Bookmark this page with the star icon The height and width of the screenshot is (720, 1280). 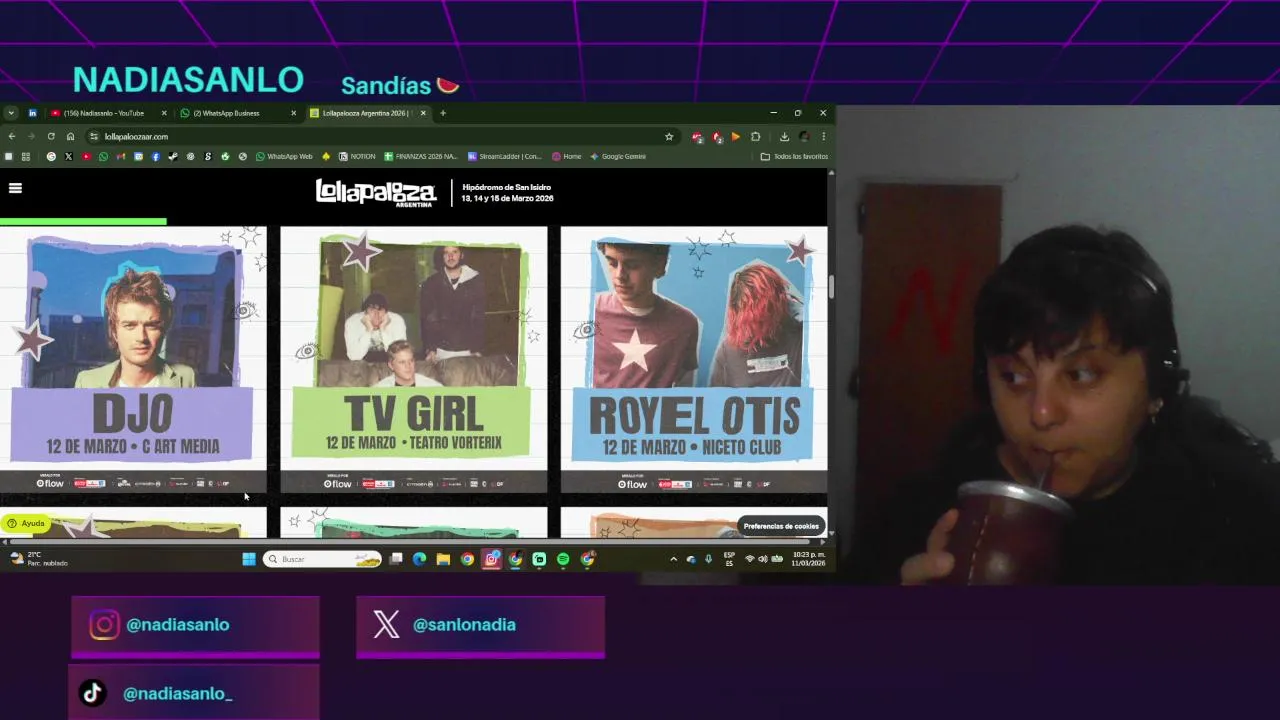tap(669, 136)
